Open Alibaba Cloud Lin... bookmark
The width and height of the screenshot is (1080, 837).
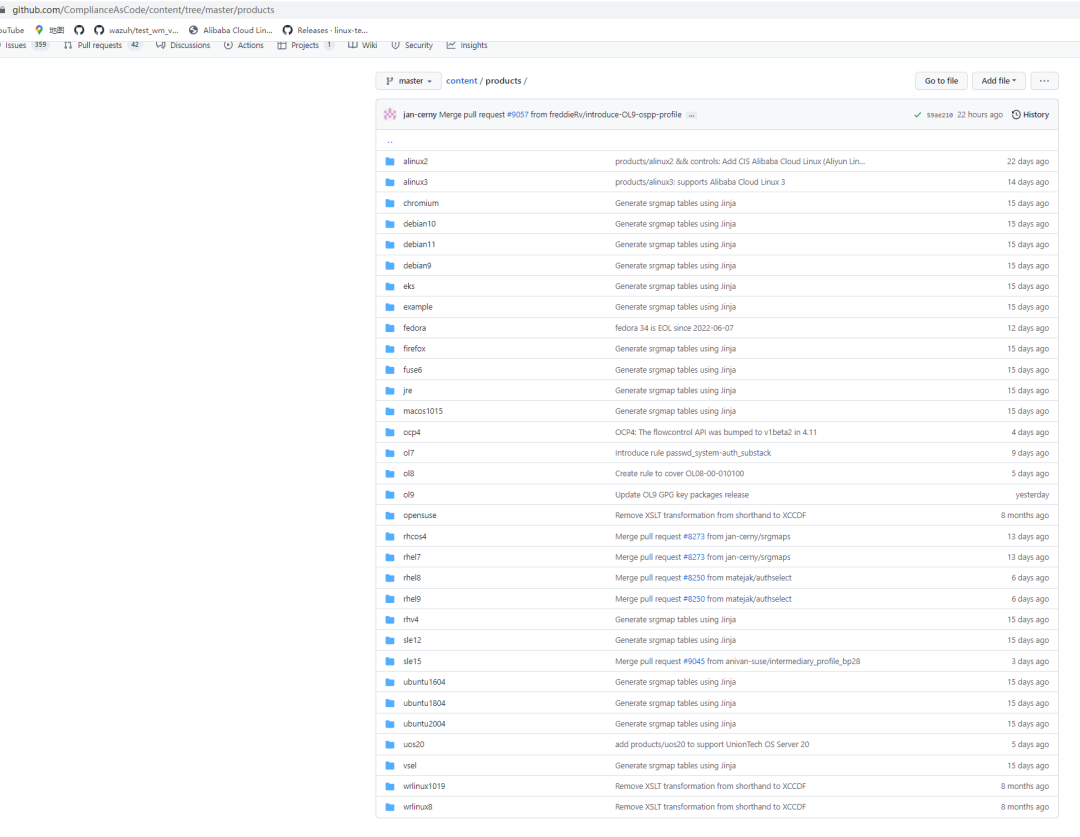tap(231, 30)
